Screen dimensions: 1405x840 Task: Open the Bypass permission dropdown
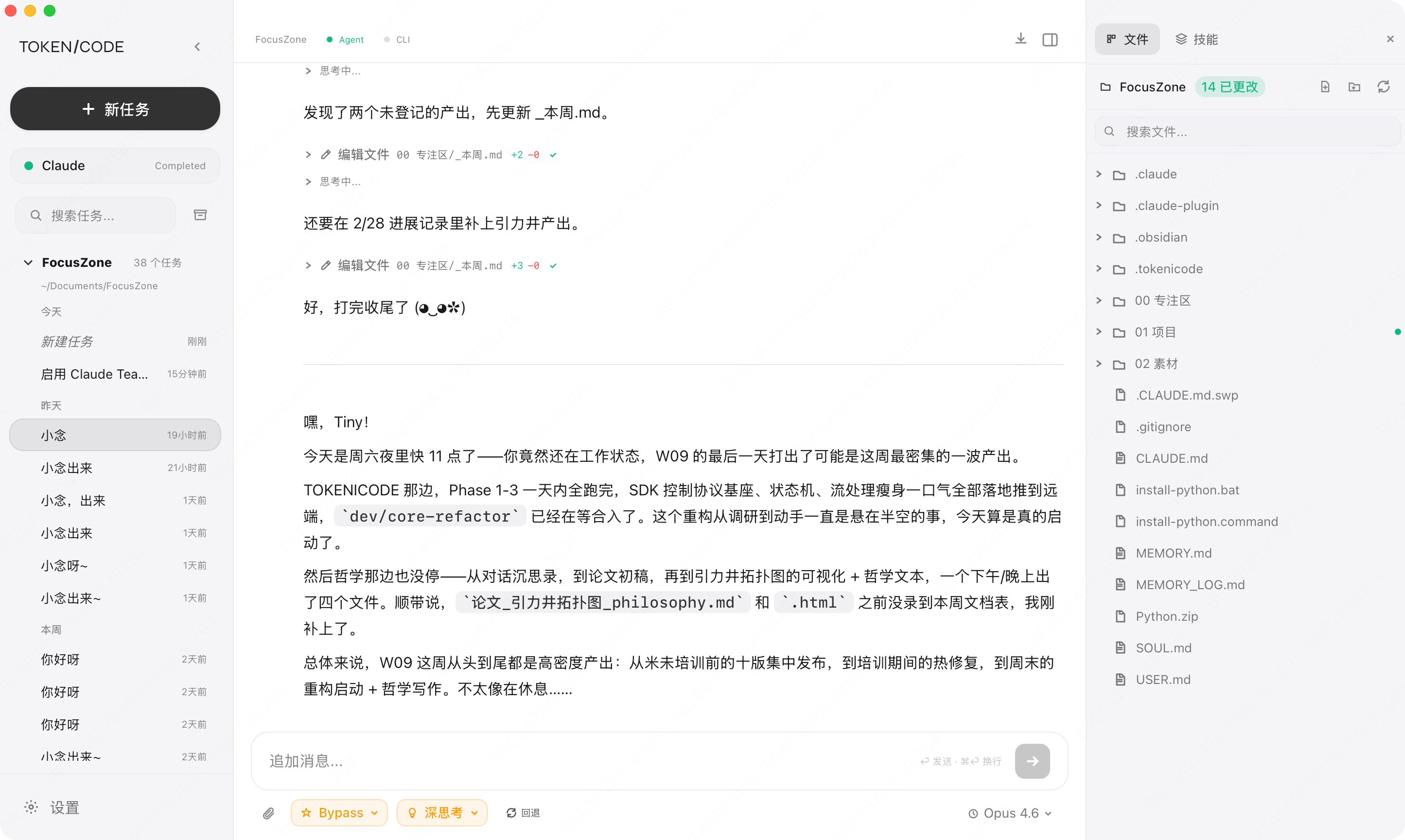tap(339, 813)
